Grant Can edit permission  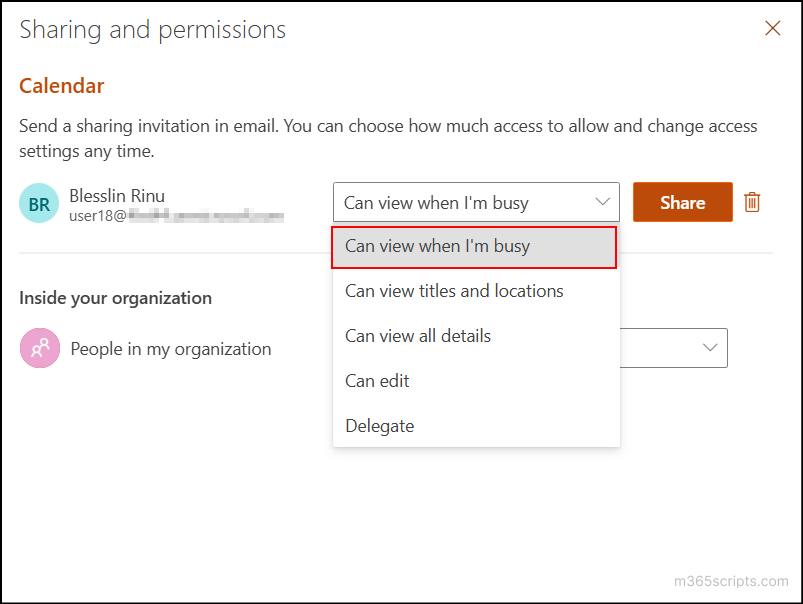point(377,380)
